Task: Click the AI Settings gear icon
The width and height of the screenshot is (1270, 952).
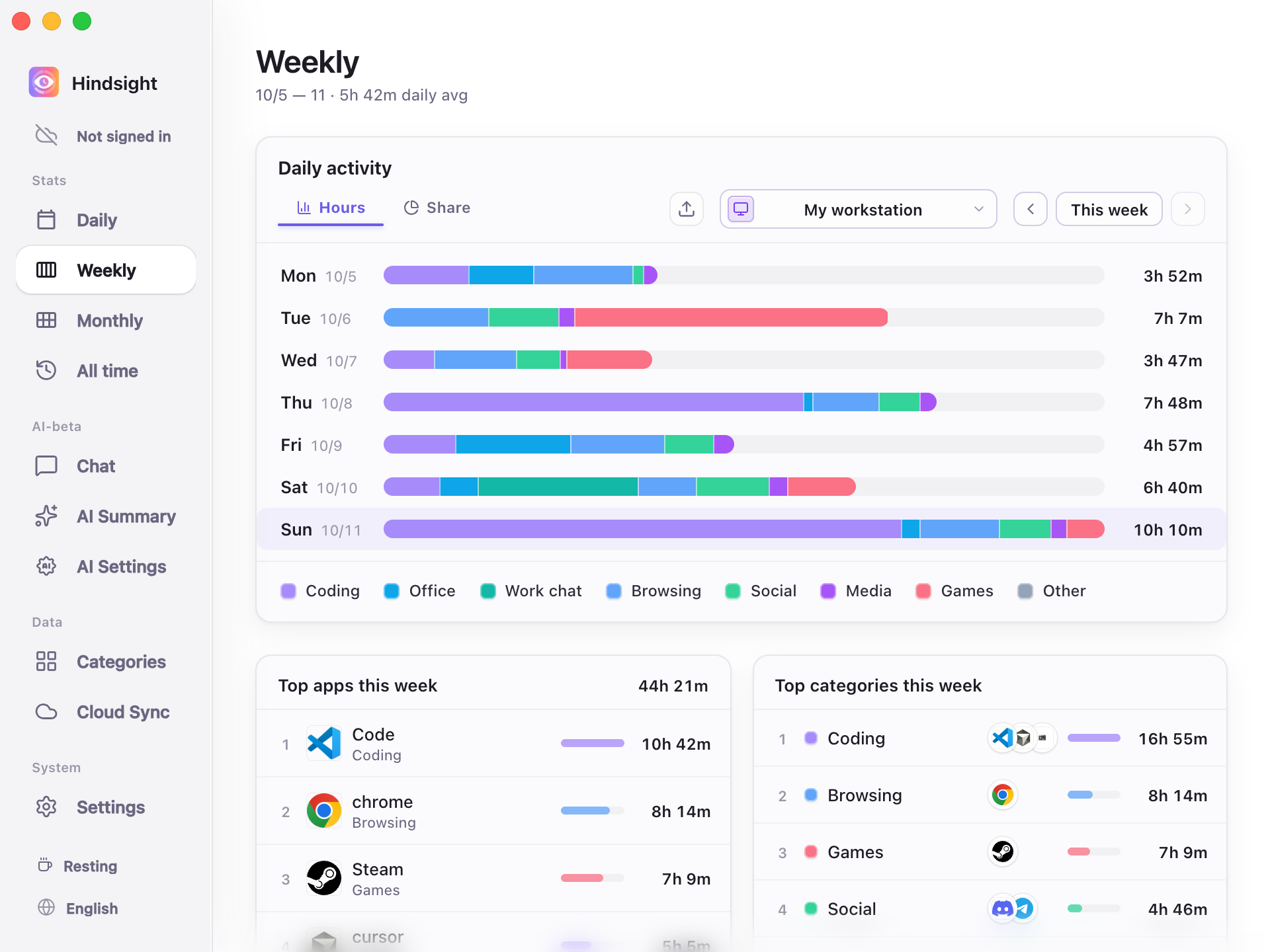Action: click(46, 566)
